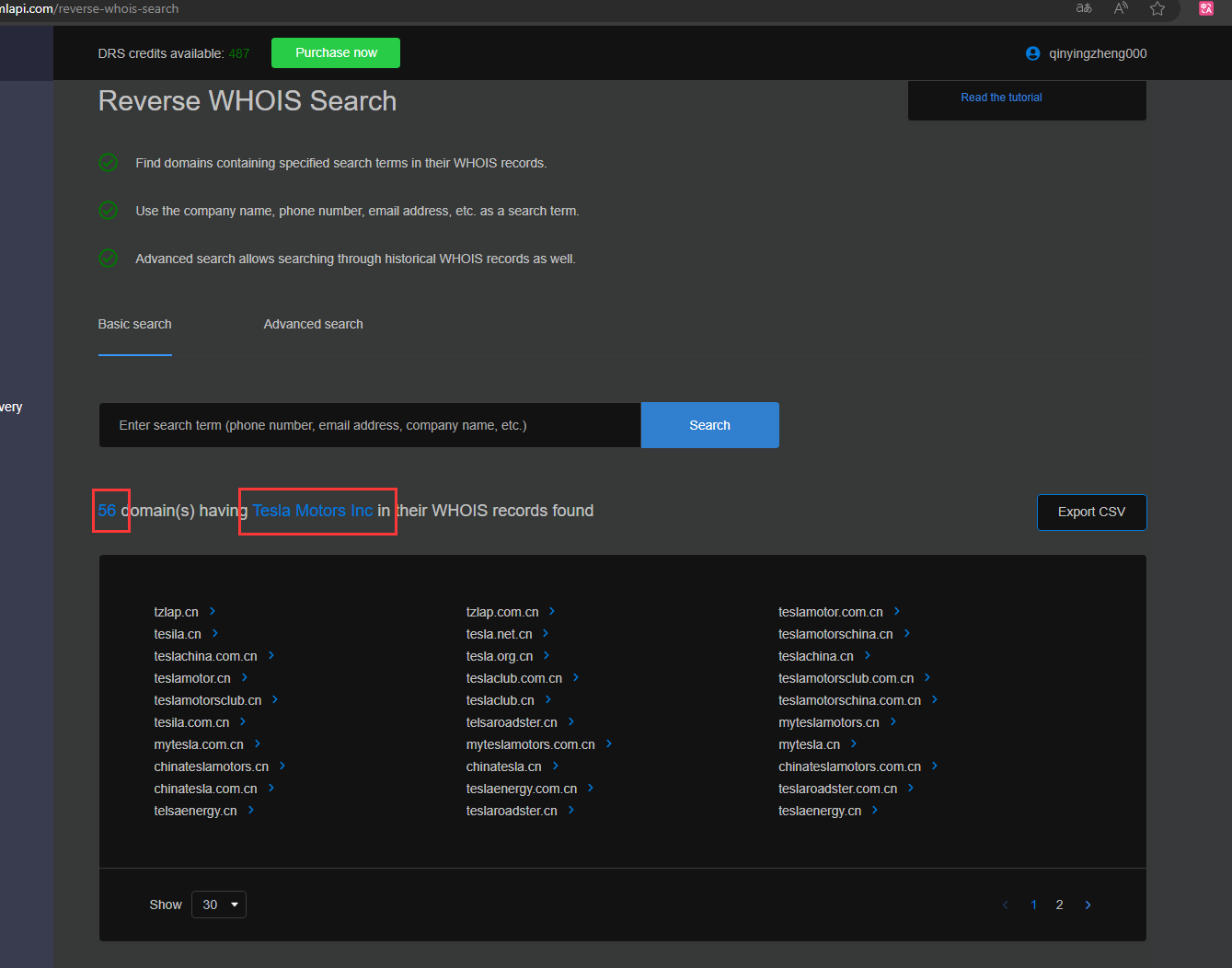Open domain teslaroadster.cn

click(x=512, y=811)
